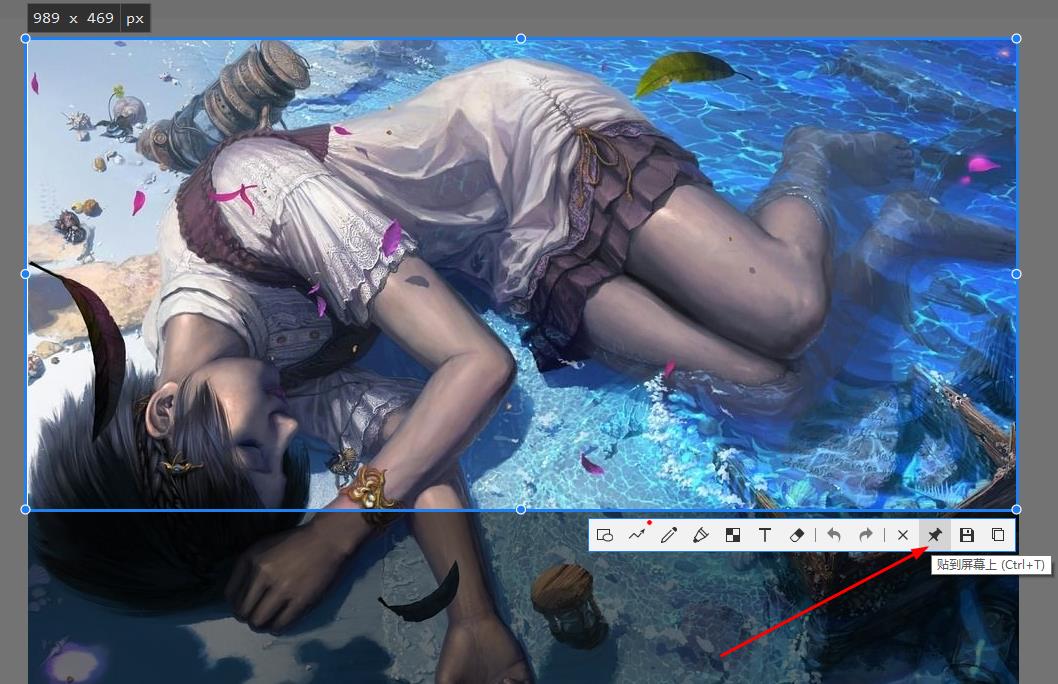Copy the screenshot to clipboard
This screenshot has width=1058, height=684.
[x=998, y=535]
